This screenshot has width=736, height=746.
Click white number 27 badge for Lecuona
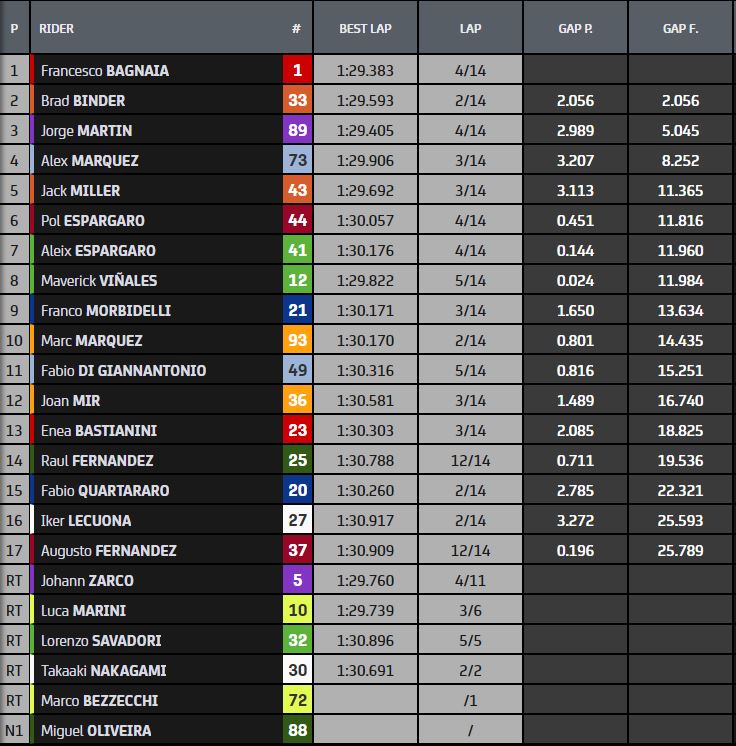(297, 520)
